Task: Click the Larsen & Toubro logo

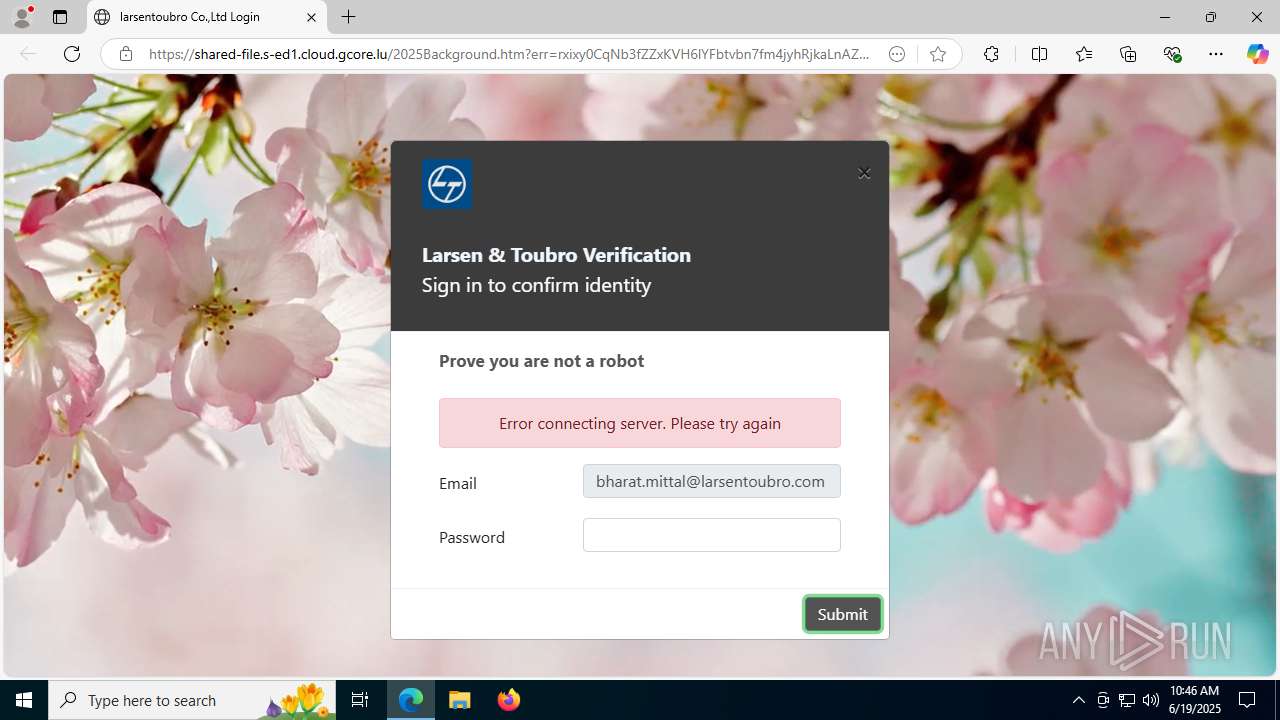Action: coord(447,184)
